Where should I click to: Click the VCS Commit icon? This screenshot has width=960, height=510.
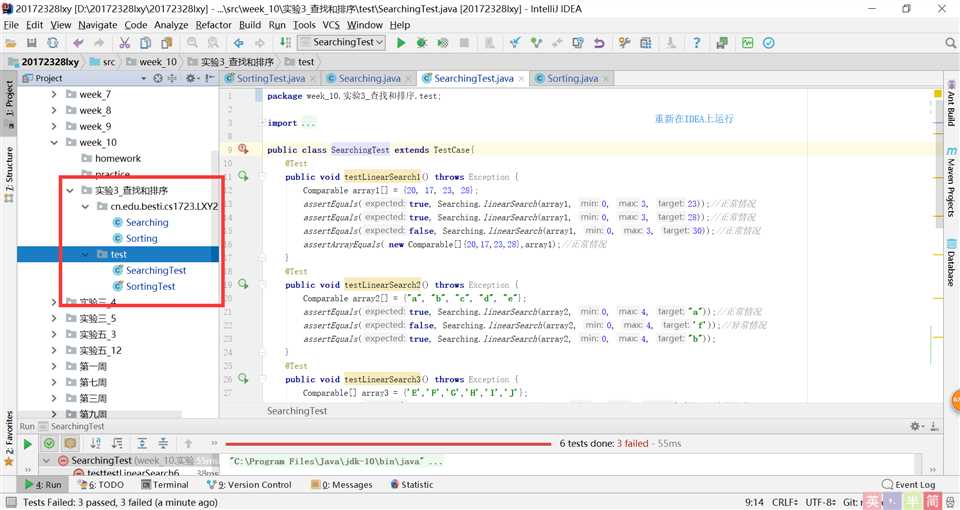coord(537,43)
